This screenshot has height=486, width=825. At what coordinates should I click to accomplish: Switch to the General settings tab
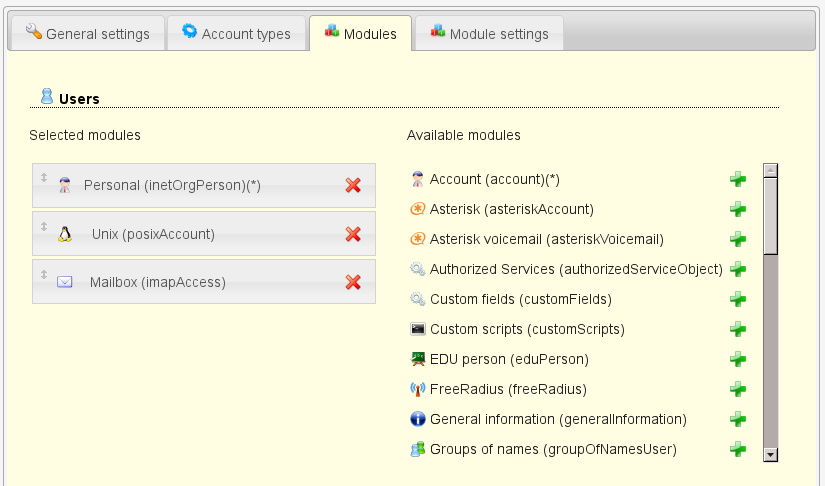[x=87, y=34]
